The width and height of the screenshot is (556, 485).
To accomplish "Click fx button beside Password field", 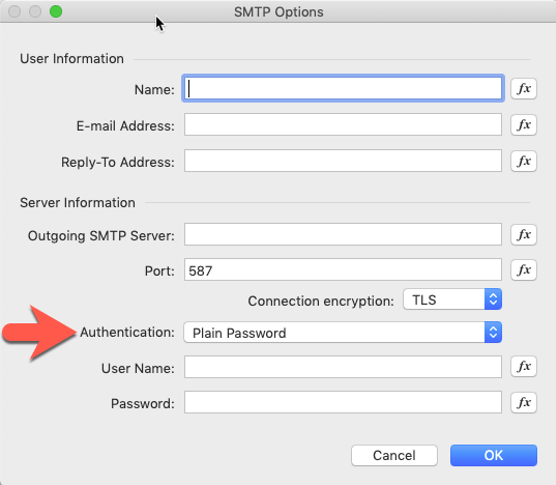I will coord(523,402).
